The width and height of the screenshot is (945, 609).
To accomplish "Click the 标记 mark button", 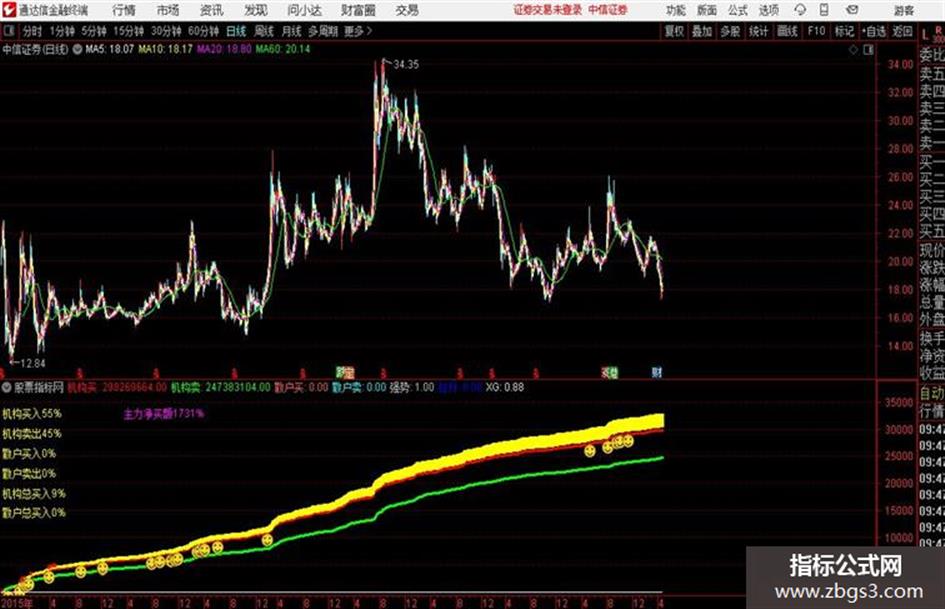I will [x=844, y=31].
